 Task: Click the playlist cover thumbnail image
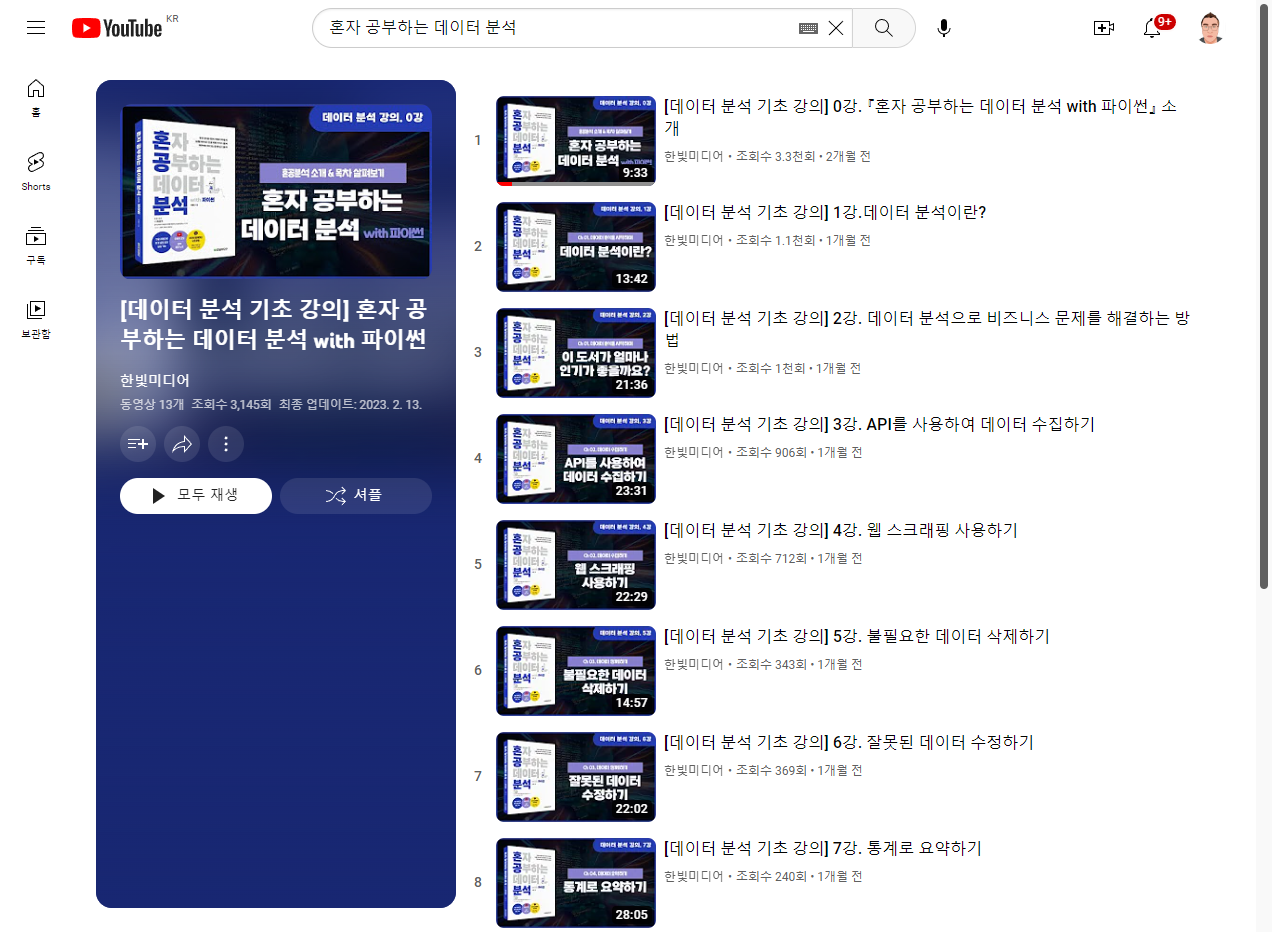(276, 191)
